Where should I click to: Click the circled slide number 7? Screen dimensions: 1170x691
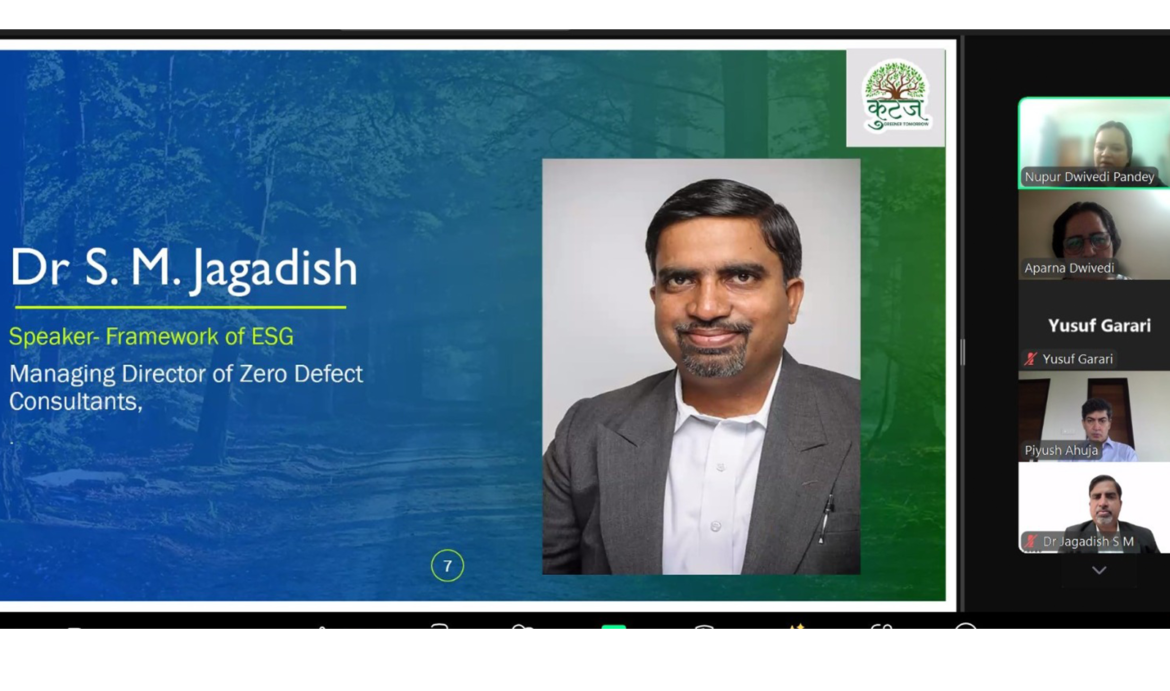pyautogui.click(x=447, y=566)
